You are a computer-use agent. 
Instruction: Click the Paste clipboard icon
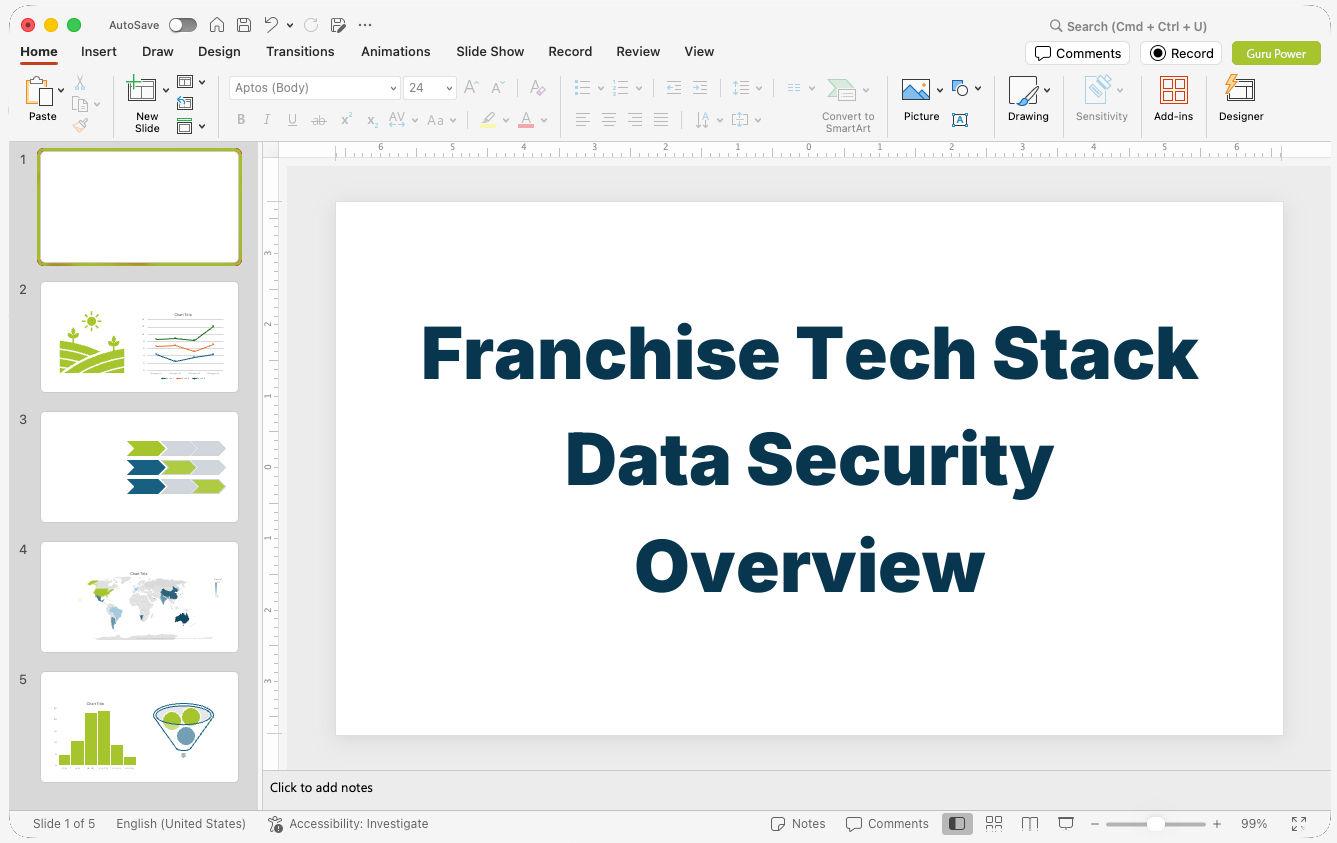pos(40,92)
